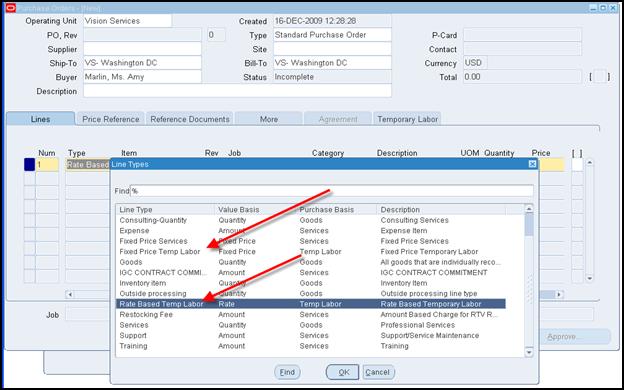Click the Type field showing Standard Purchase Order
Image resolution: width=624 pixels, height=390 pixels.
[x=332, y=35]
